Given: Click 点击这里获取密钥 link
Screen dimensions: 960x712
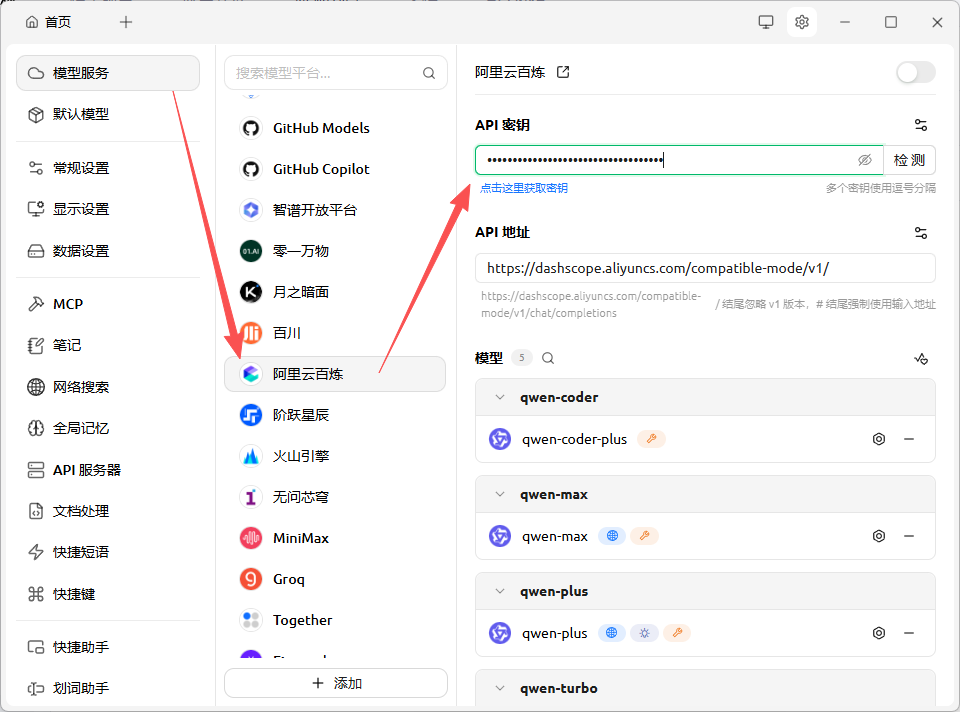Looking at the screenshot, I should 523,188.
